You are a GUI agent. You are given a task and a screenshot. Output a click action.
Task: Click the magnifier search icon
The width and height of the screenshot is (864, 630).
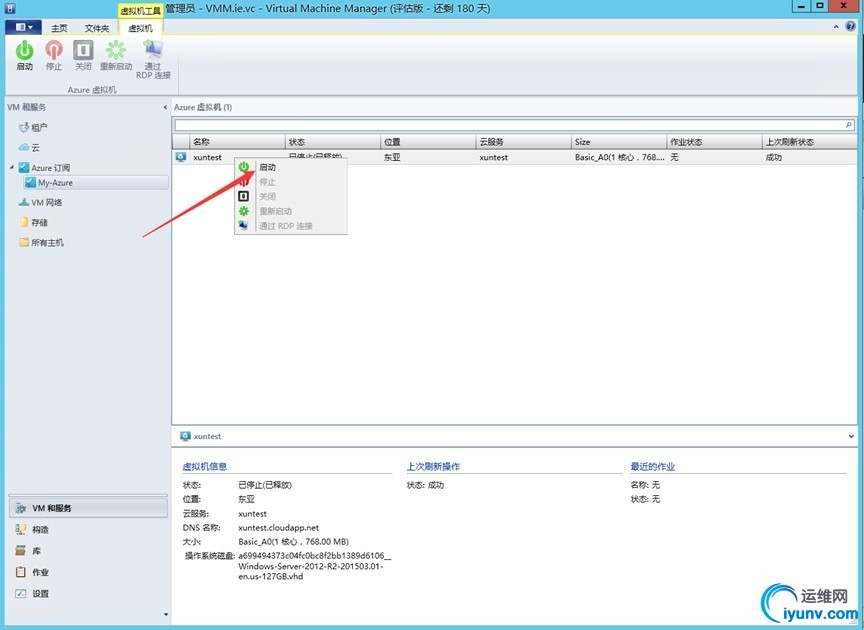[x=849, y=125]
